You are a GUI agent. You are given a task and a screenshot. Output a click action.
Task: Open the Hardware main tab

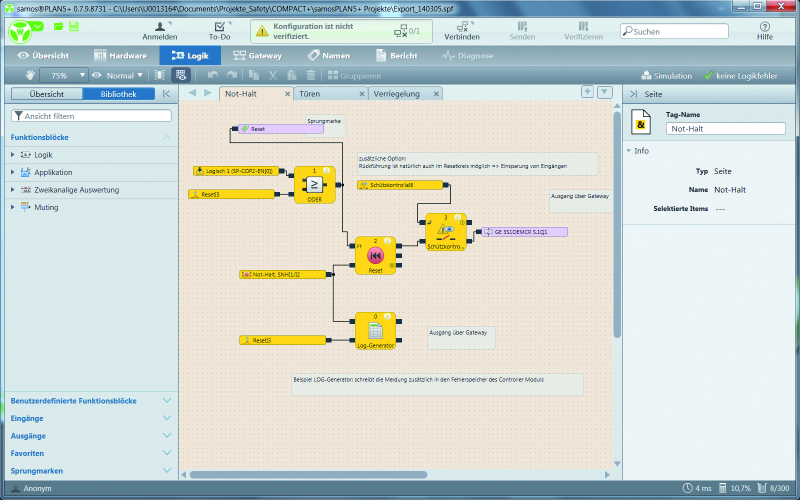point(120,55)
